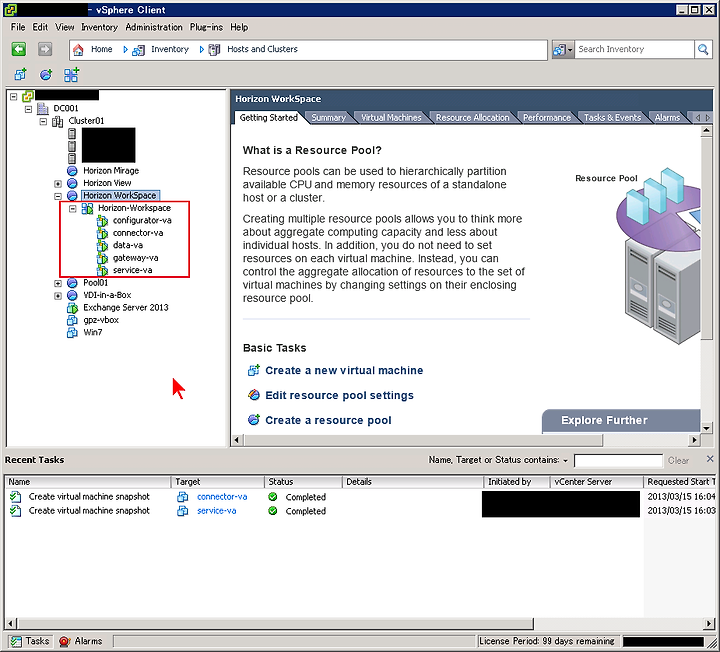Click the Hosts and Clusters breadcrumb icon
Image resolution: width=720 pixels, height=652 pixels.
pos(214,50)
